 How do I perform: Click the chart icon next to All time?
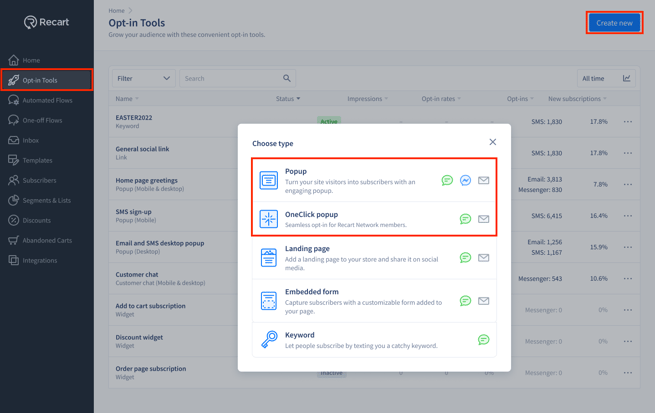(627, 78)
